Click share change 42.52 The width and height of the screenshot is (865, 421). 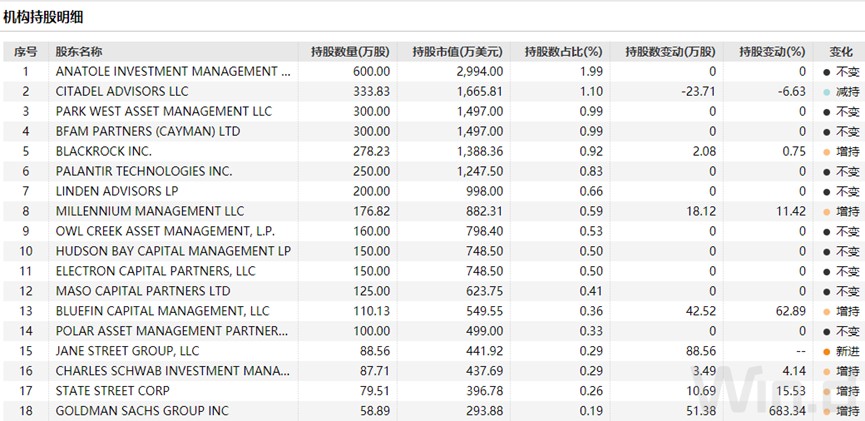coord(701,311)
